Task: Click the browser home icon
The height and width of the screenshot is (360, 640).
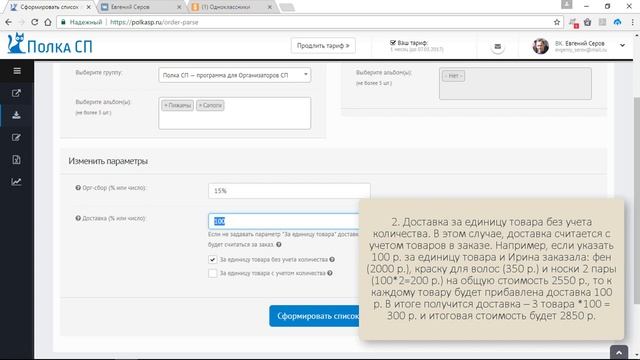Action: [48, 22]
